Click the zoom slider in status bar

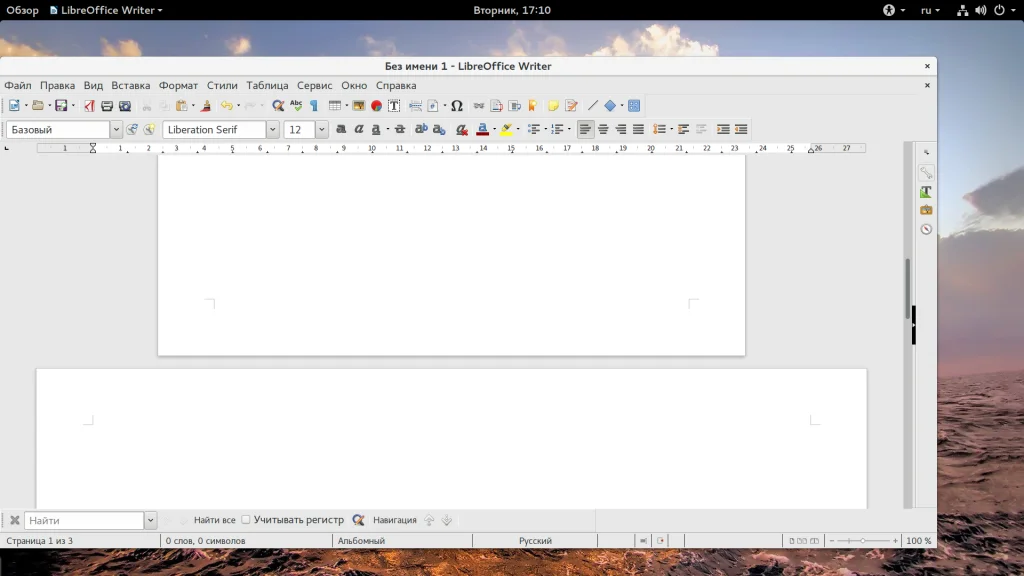862,541
